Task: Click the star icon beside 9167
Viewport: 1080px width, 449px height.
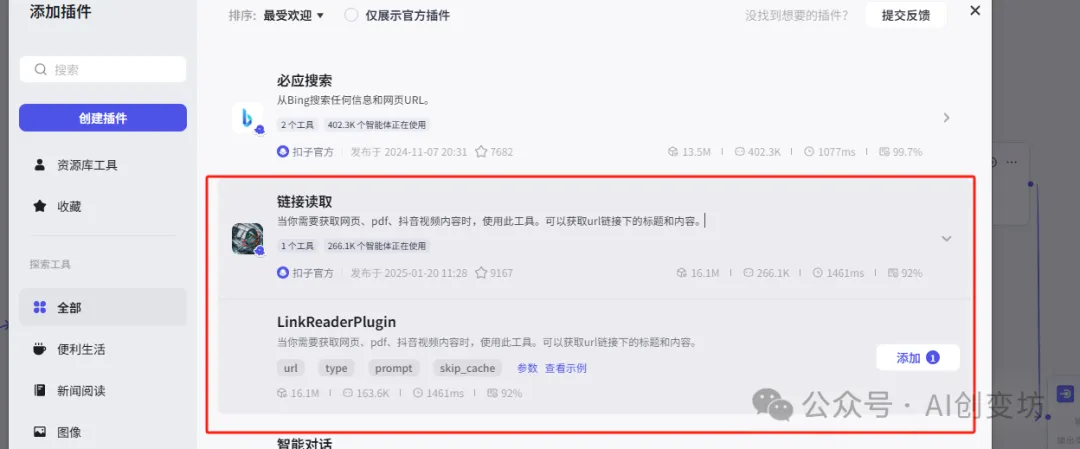Action: click(481, 273)
